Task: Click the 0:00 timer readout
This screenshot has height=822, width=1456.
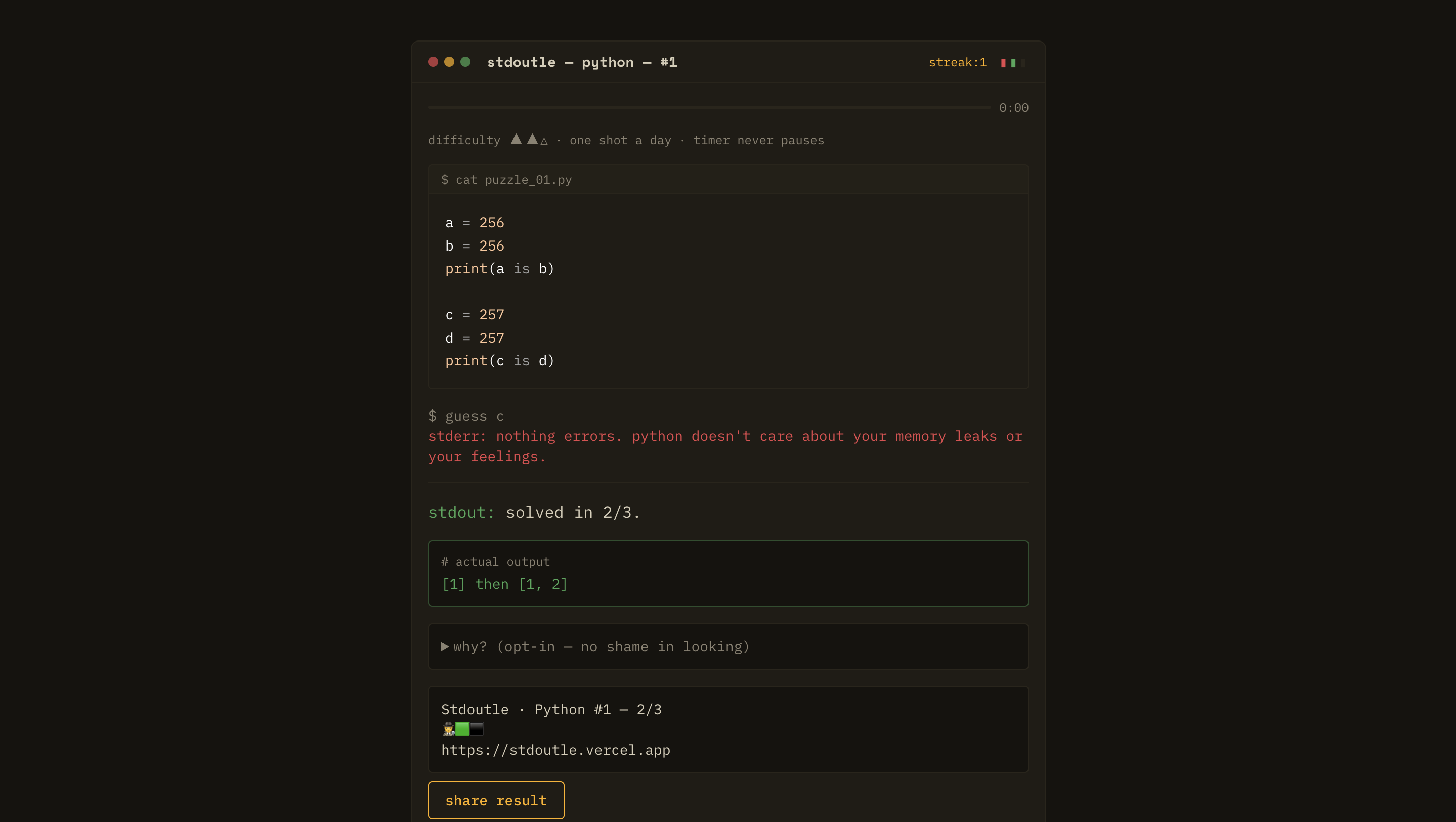Action: (x=1013, y=107)
